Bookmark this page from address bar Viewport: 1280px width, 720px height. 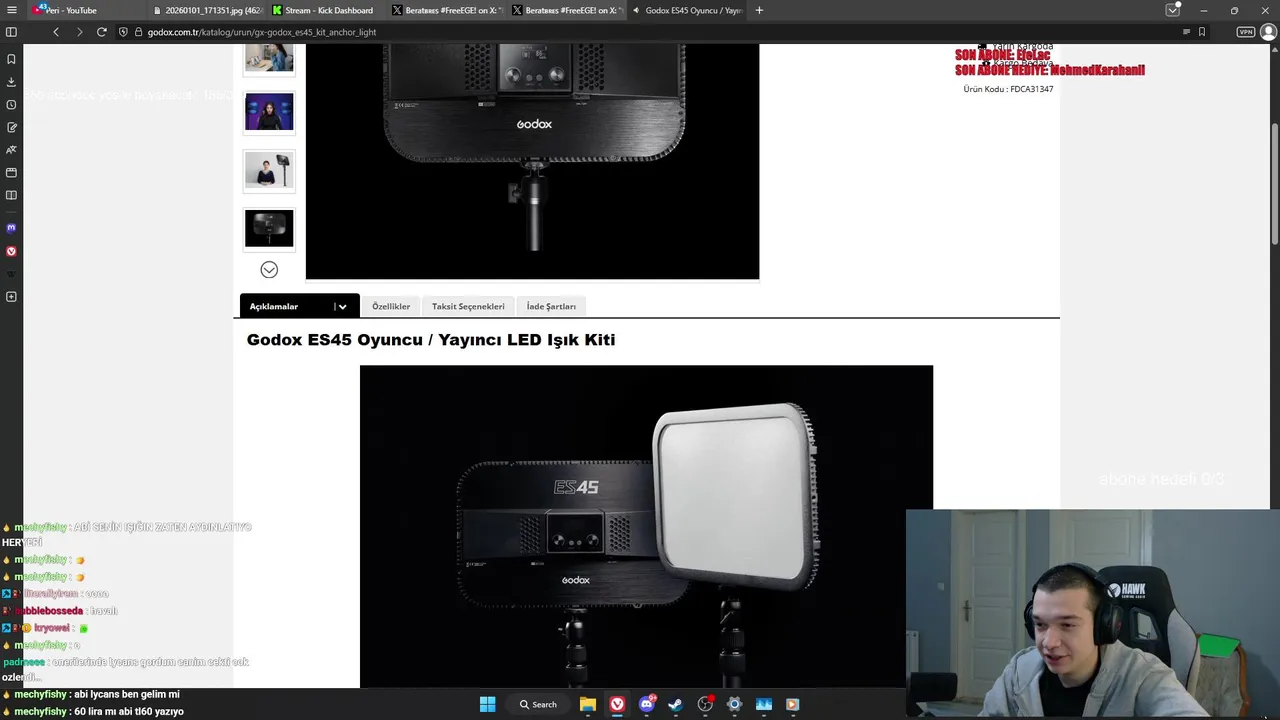(x=1202, y=32)
